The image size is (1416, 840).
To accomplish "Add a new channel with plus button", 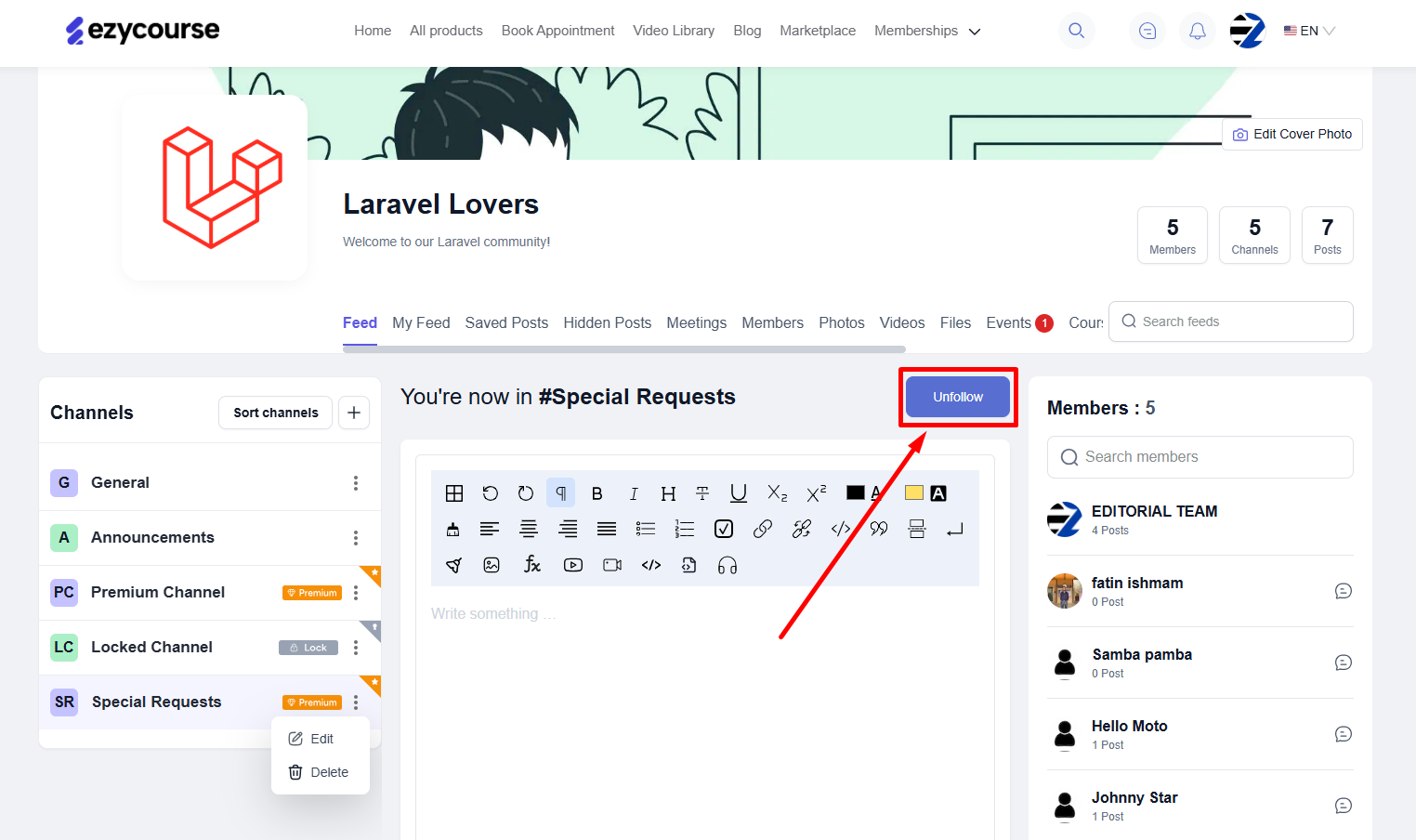I will click(x=354, y=413).
